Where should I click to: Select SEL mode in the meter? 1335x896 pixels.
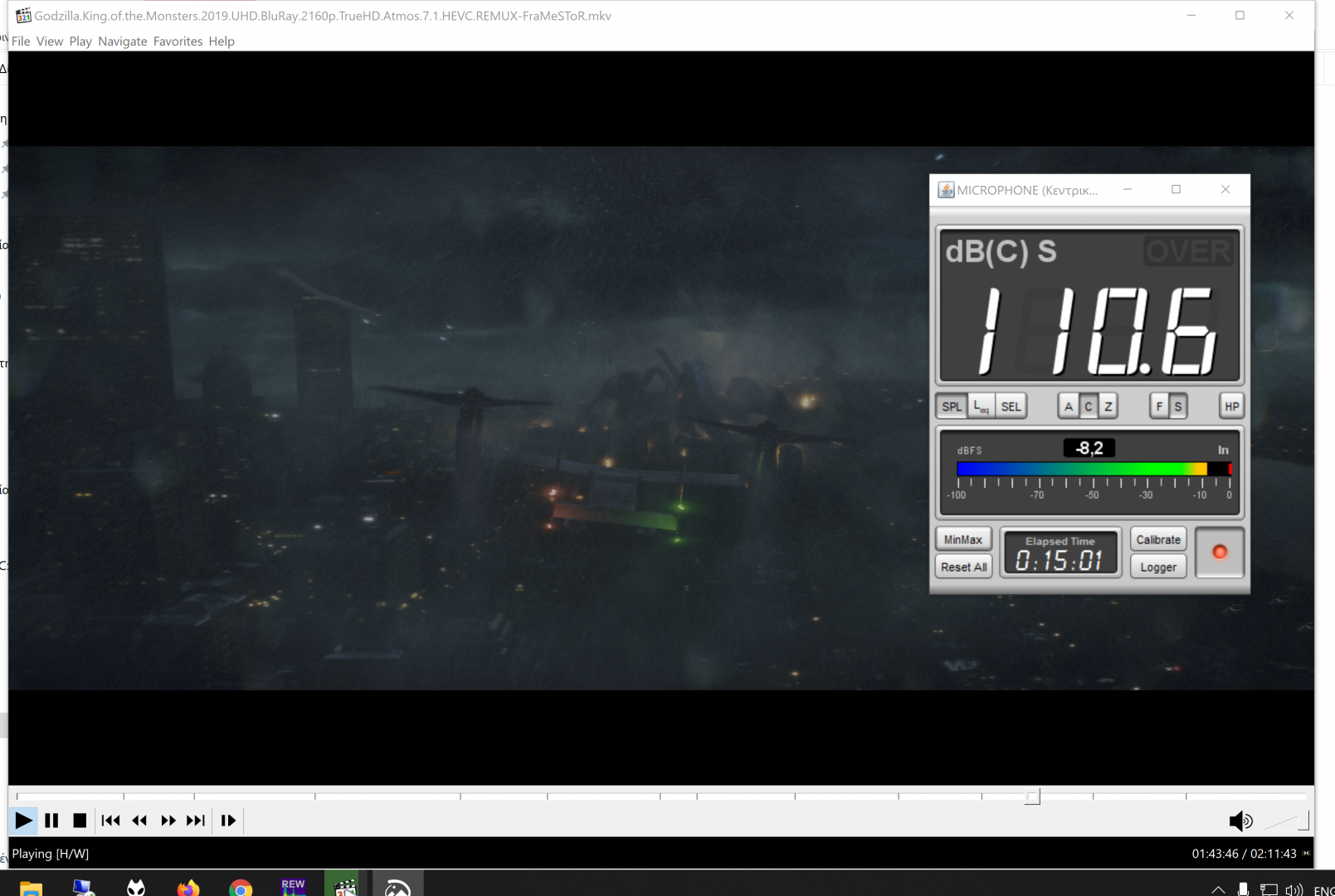[1011, 407]
